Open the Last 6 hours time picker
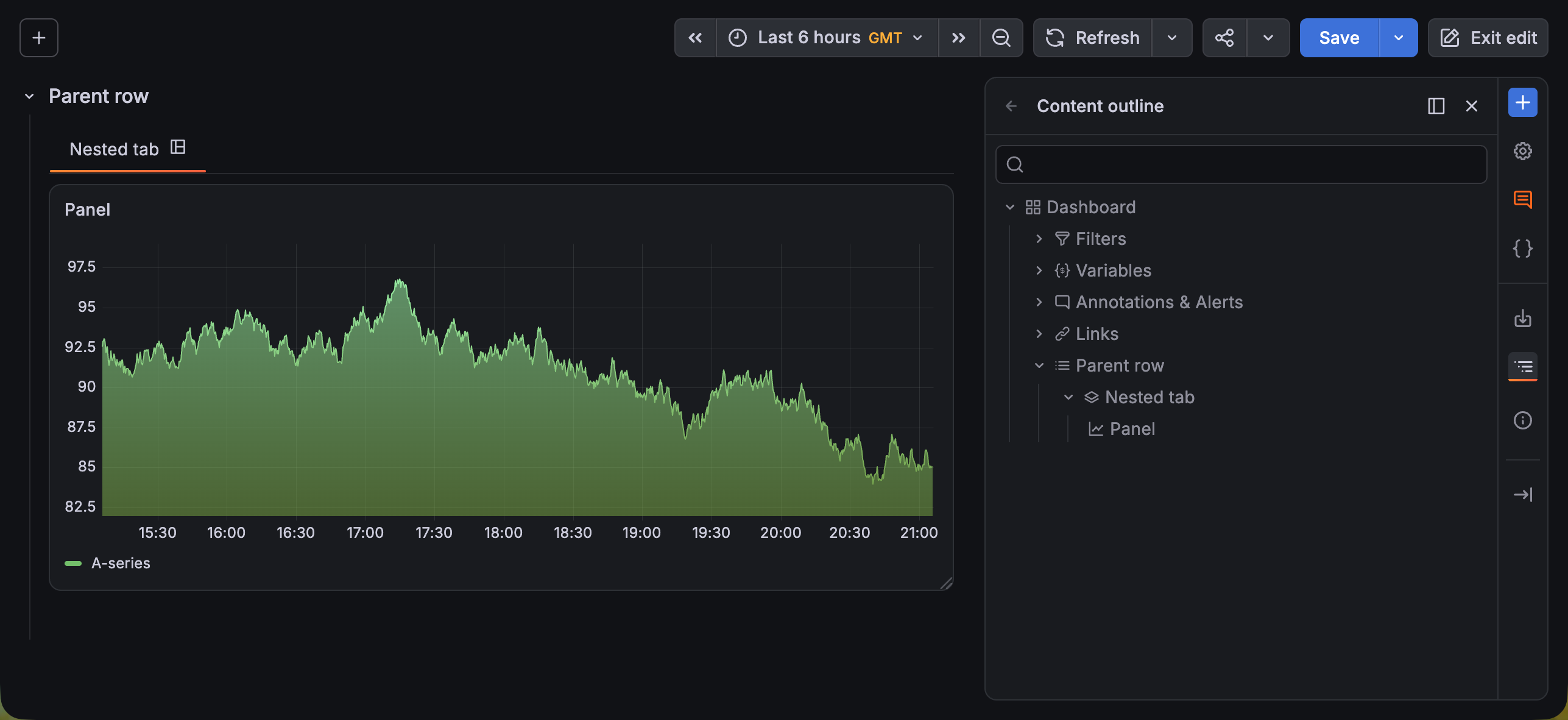 click(827, 38)
